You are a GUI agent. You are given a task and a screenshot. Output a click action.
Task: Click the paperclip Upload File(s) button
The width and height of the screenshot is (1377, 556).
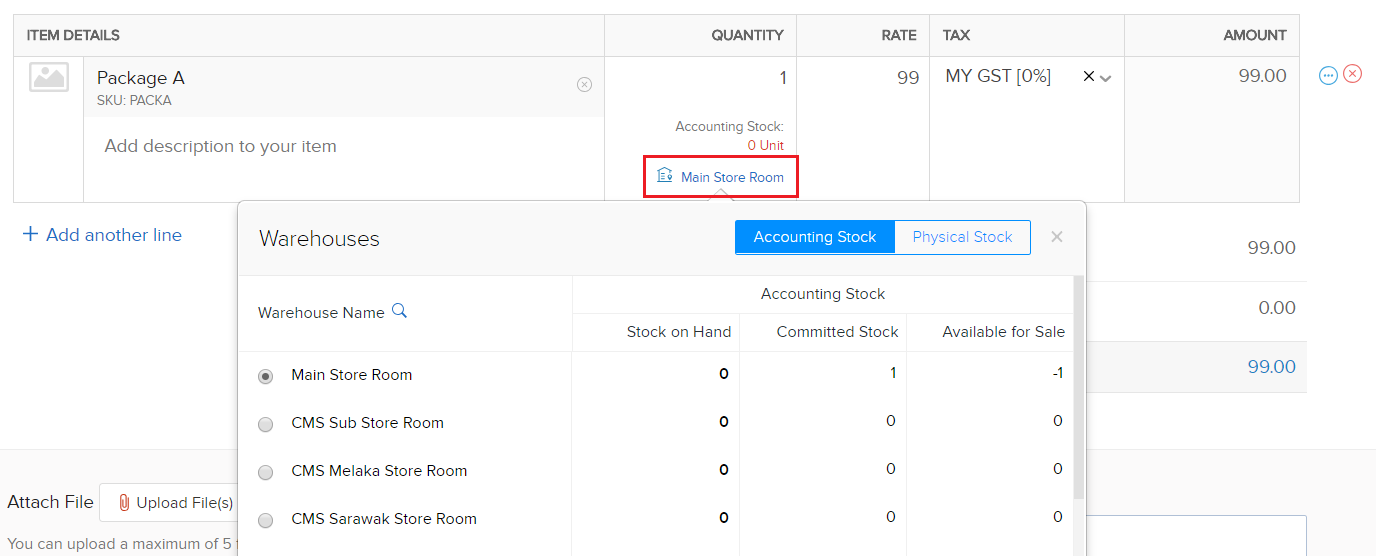[x=174, y=502]
